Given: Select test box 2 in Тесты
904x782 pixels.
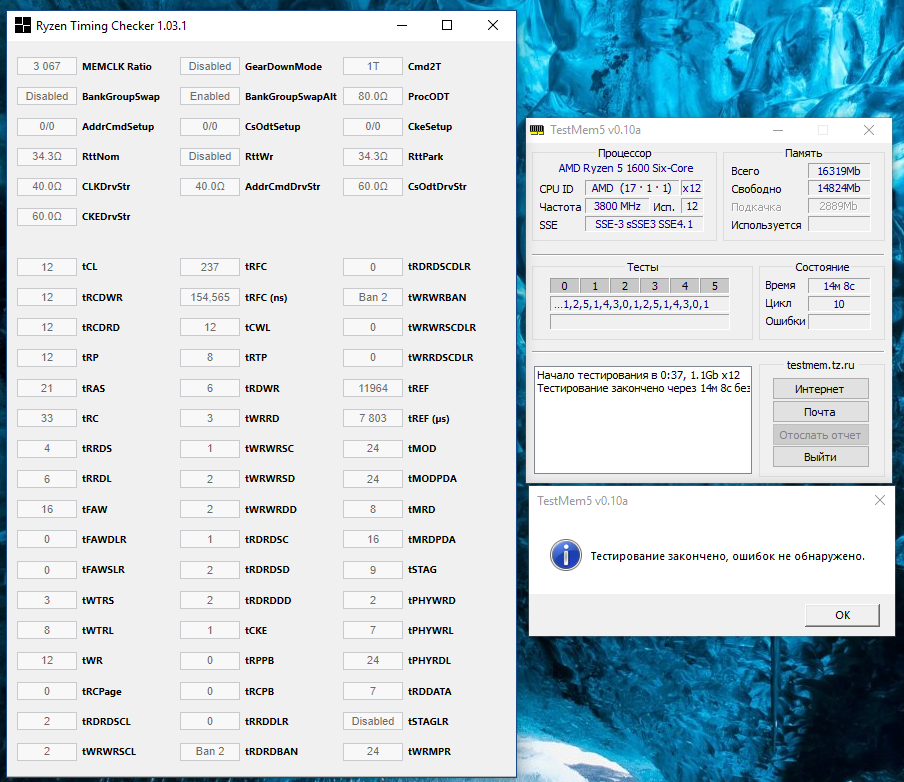Looking at the screenshot, I should pyautogui.click(x=625, y=285).
